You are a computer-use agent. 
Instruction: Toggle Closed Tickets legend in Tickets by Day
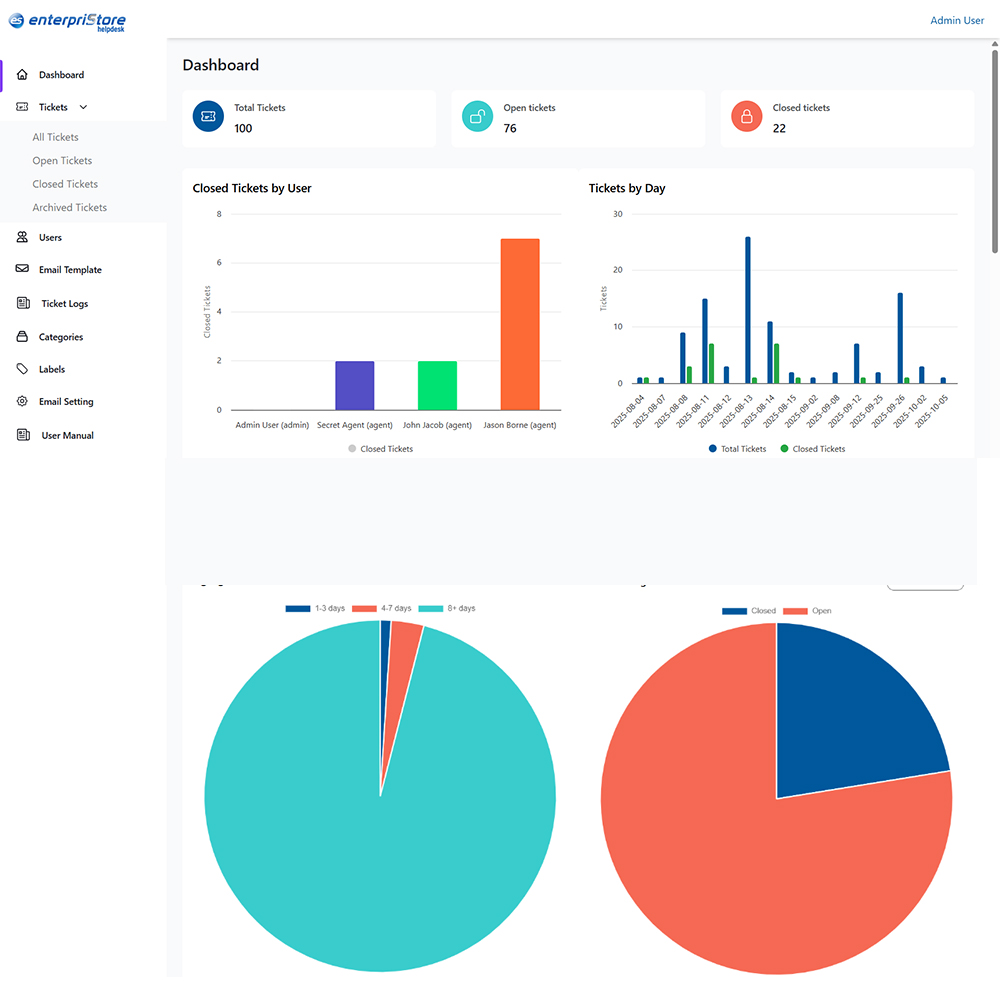812,449
